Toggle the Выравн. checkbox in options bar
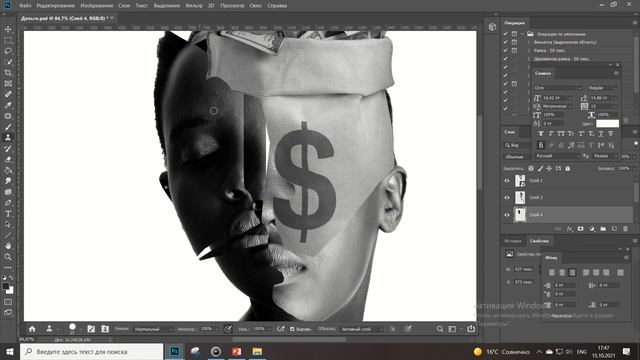The width and height of the screenshot is (640, 360). coord(292,329)
